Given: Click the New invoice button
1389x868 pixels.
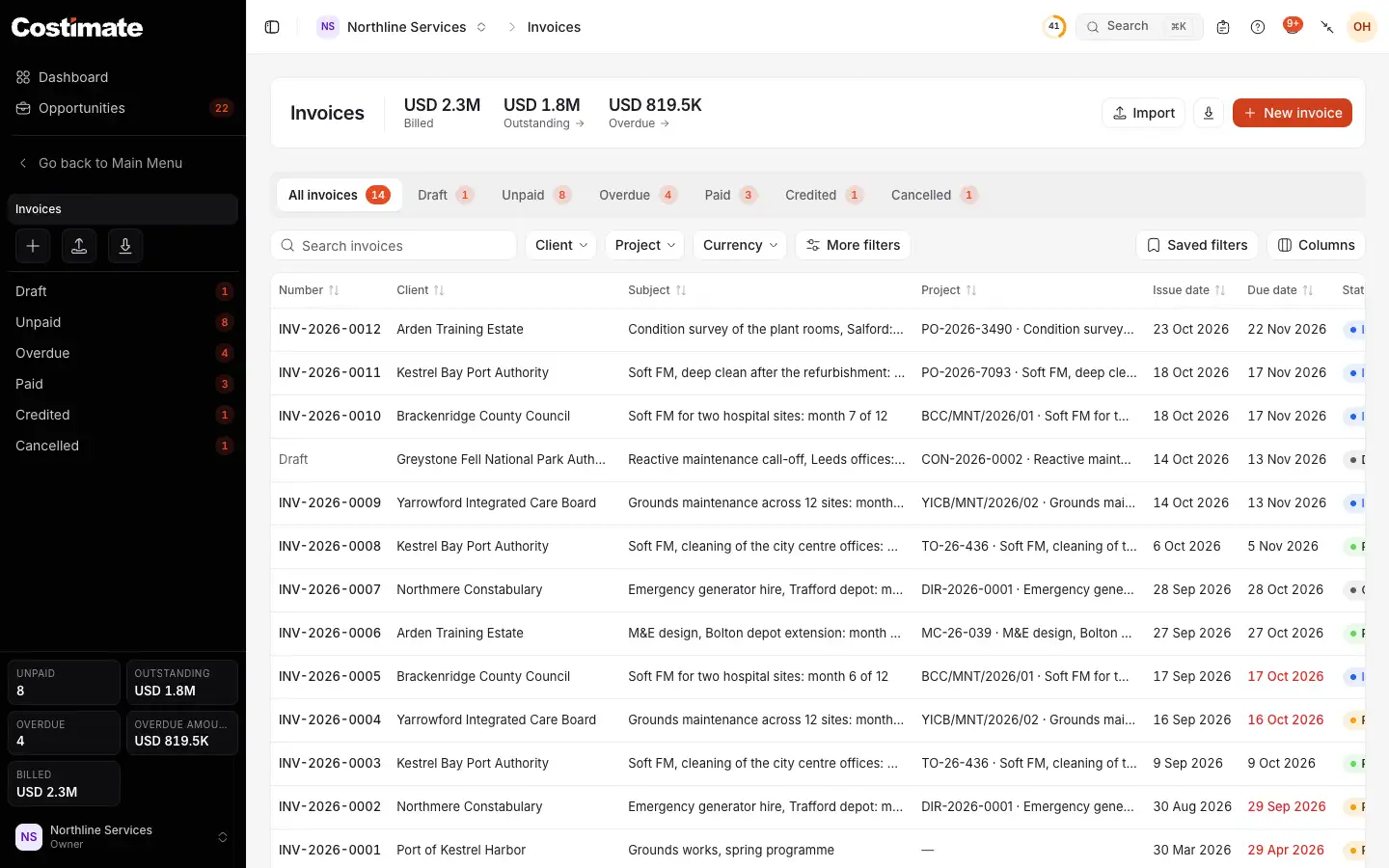Looking at the screenshot, I should coord(1293,113).
